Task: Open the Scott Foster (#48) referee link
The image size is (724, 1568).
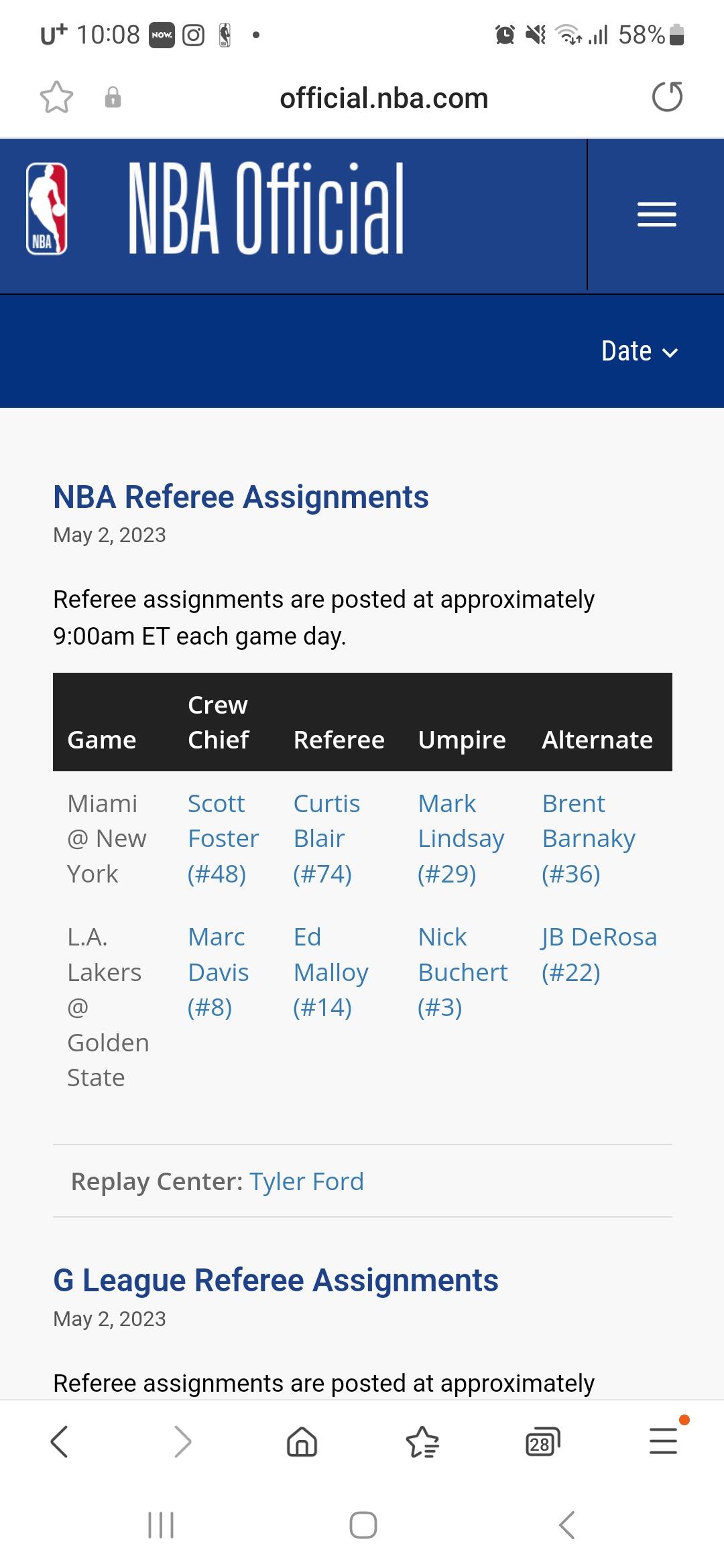Action: pos(223,838)
